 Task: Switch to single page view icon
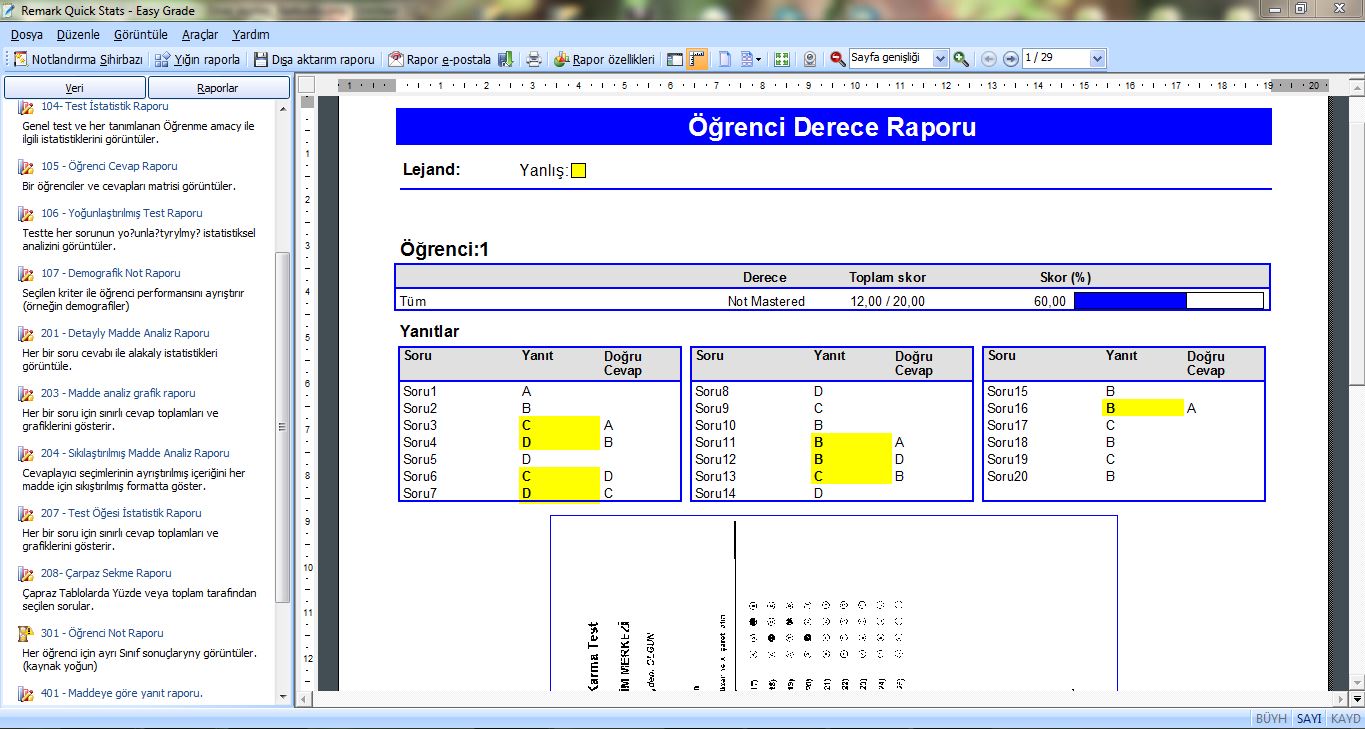point(723,58)
